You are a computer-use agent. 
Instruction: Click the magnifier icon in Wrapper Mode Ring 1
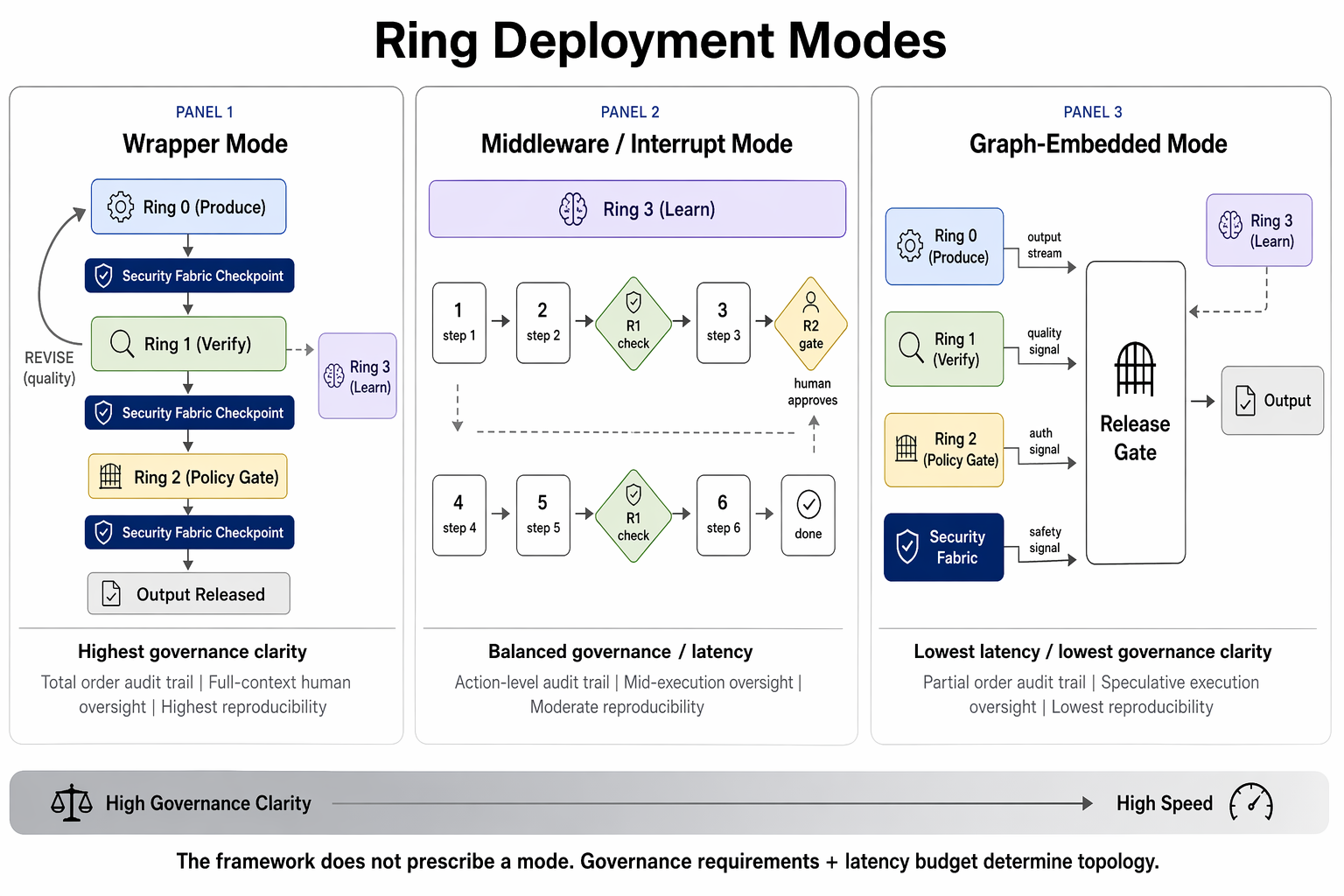(122, 344)
